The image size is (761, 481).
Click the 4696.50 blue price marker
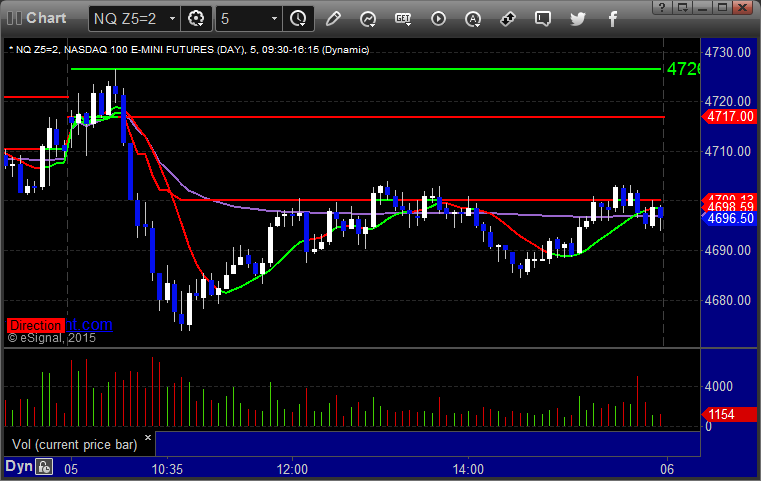(x=729, y=218)
